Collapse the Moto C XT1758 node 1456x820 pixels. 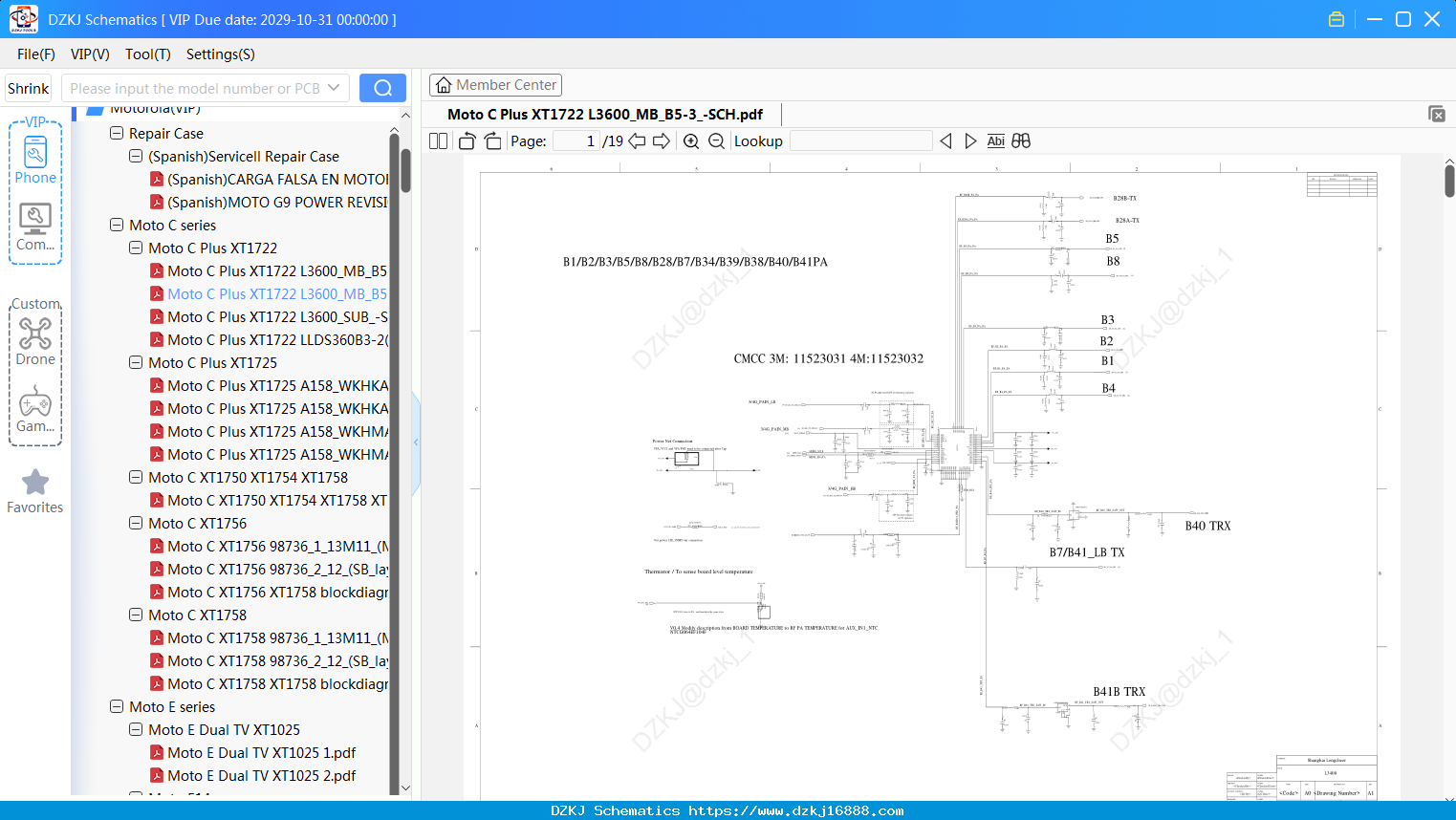coord(136,615)
